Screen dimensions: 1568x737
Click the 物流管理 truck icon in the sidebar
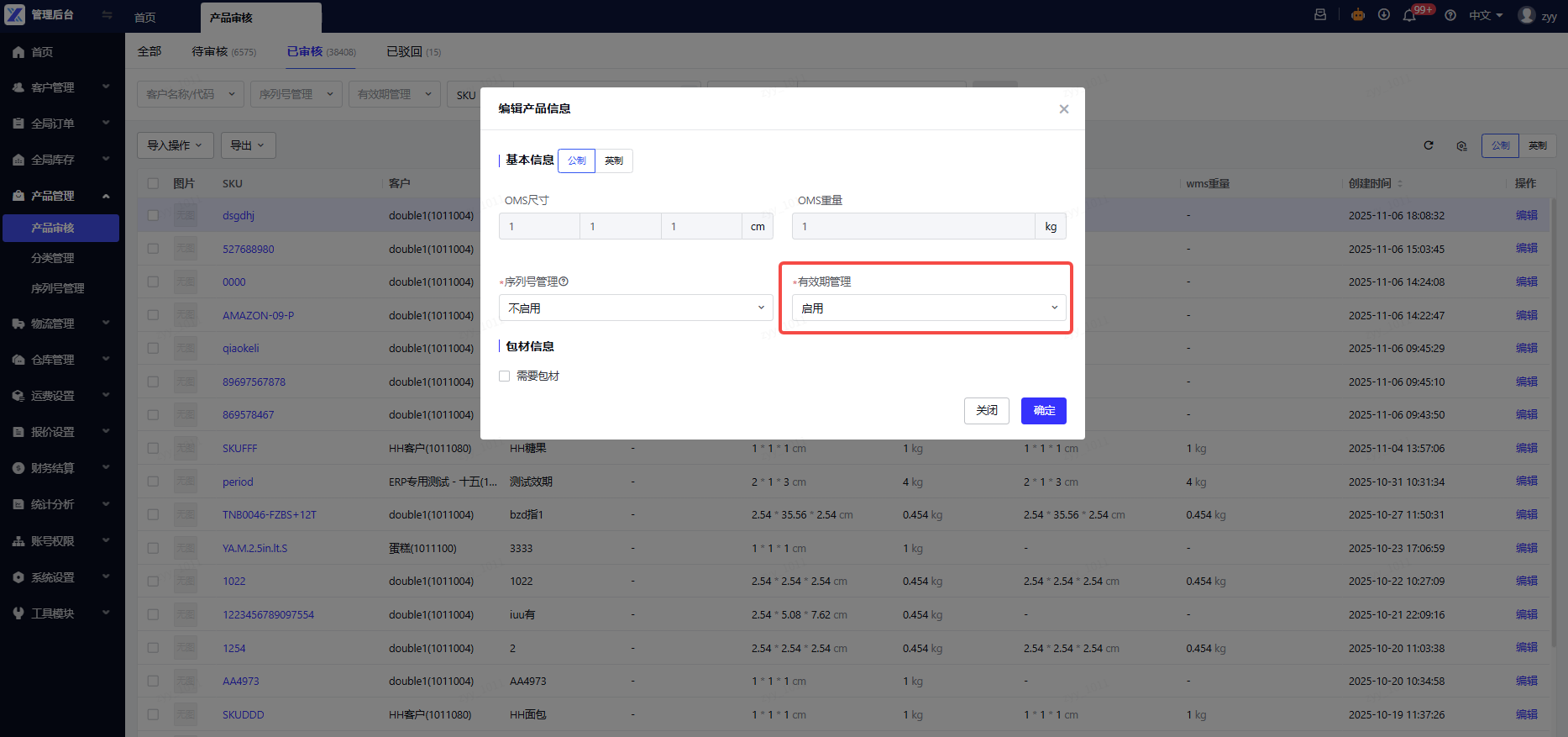pyautogui.click(x=18, y=324)
